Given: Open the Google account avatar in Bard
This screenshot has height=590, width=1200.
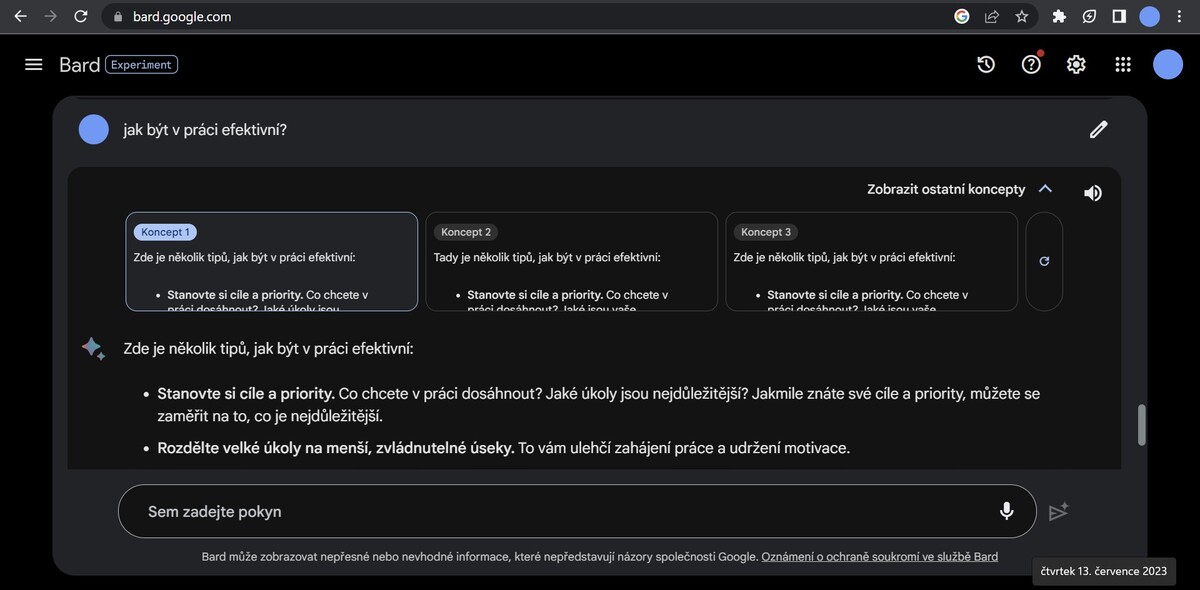Looking at the screenshot, I should (1168, 64).
